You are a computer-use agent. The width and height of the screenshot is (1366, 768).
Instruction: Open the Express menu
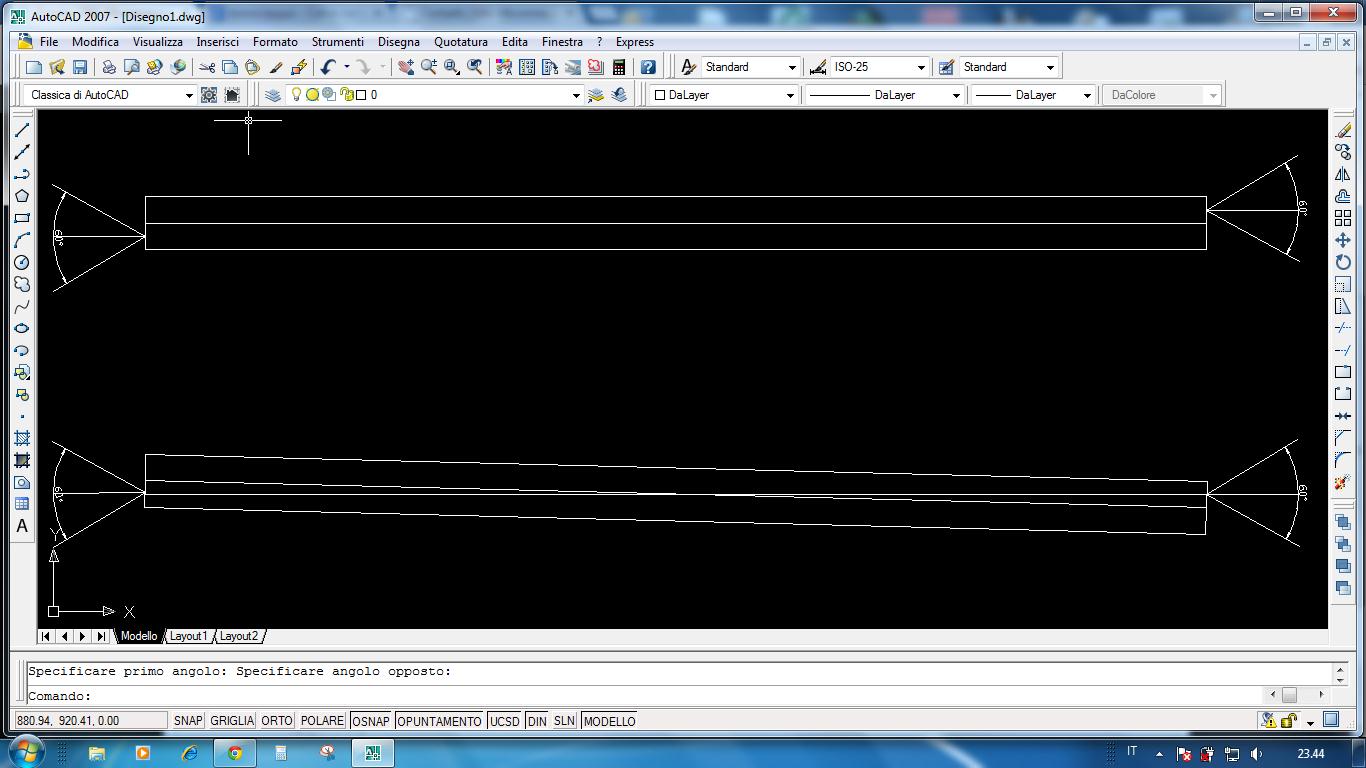click(x=635, y=42)
